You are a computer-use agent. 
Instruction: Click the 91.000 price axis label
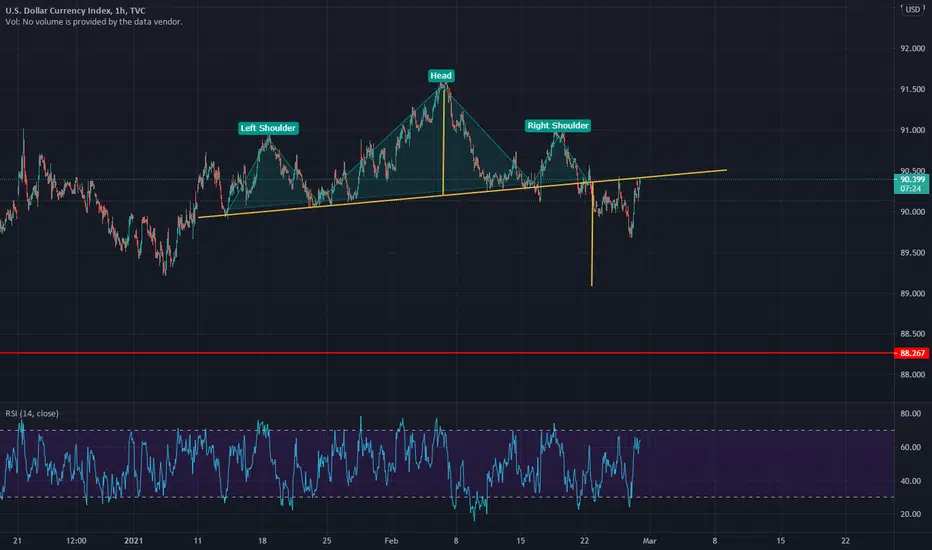coord(912,130)
